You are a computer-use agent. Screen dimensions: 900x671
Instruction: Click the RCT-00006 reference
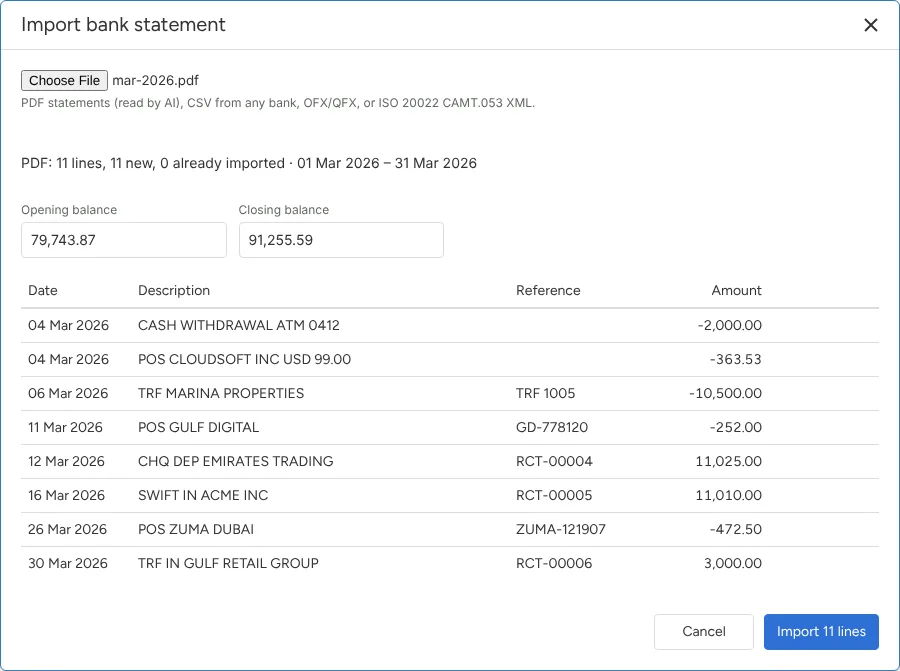click(554, 563)
